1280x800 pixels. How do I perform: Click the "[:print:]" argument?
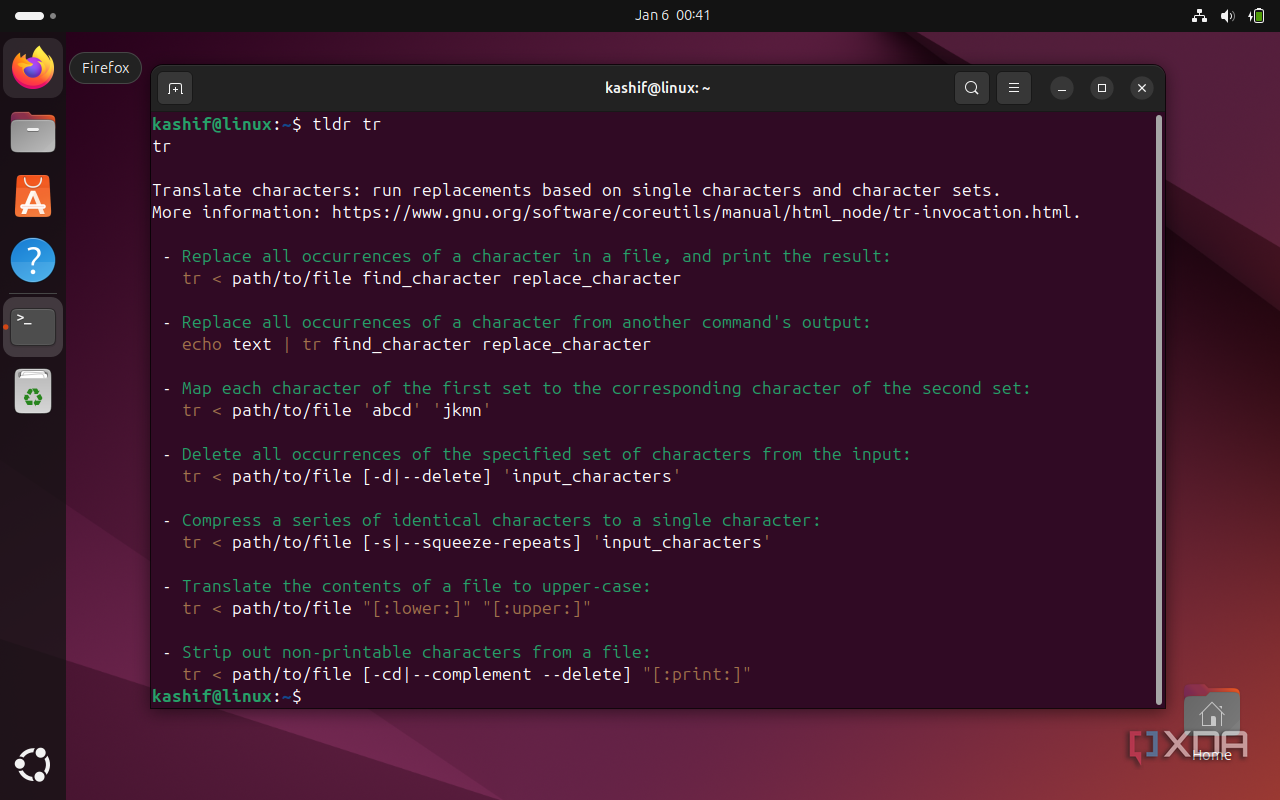tap(696, 674)
